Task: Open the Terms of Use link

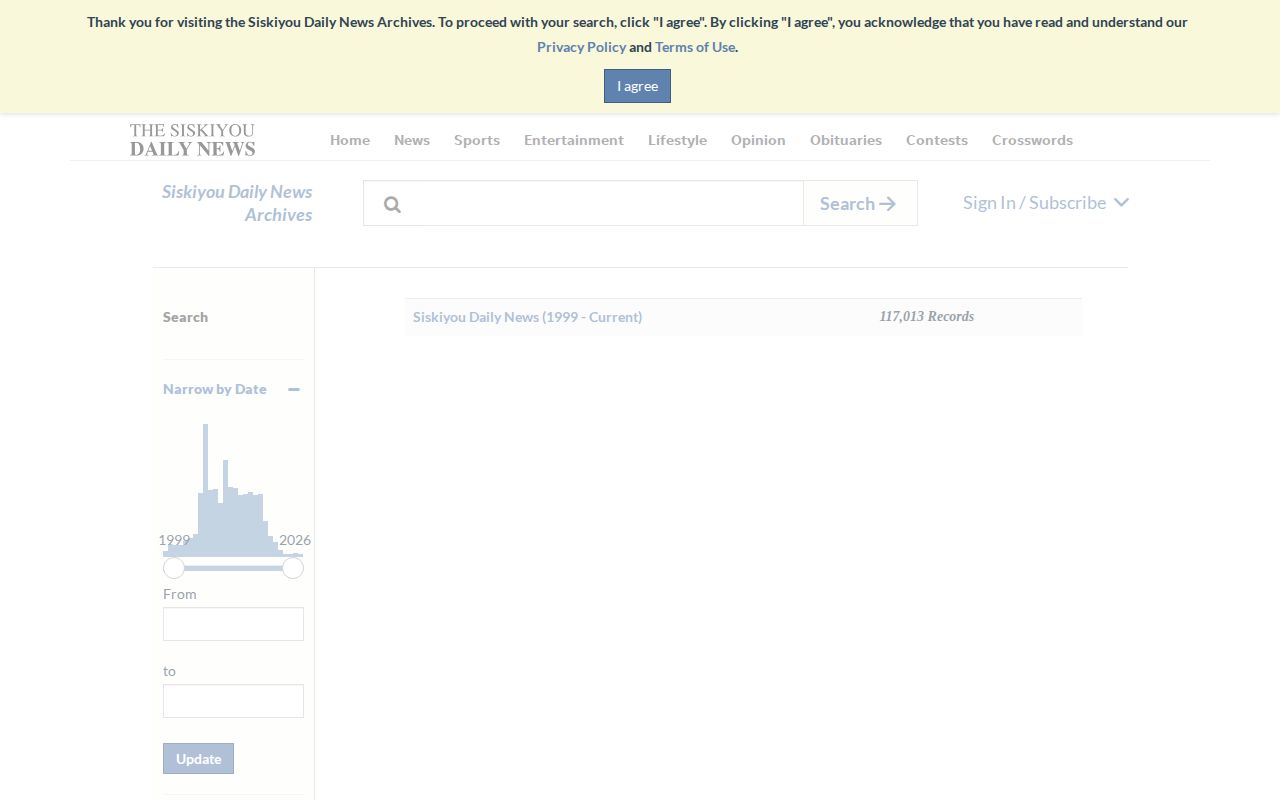Action: tap(695, 47)
